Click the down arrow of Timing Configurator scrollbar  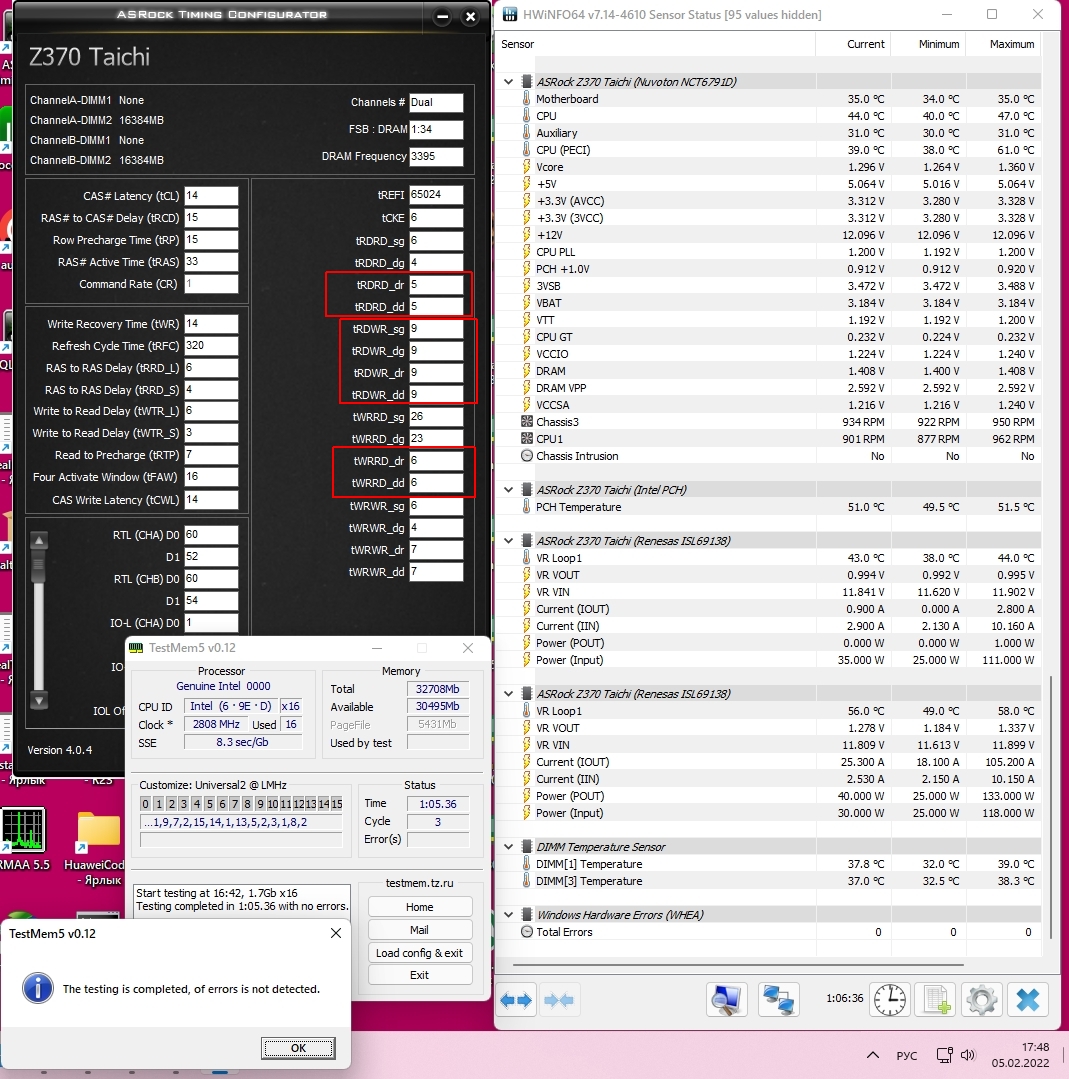point(39,701)
